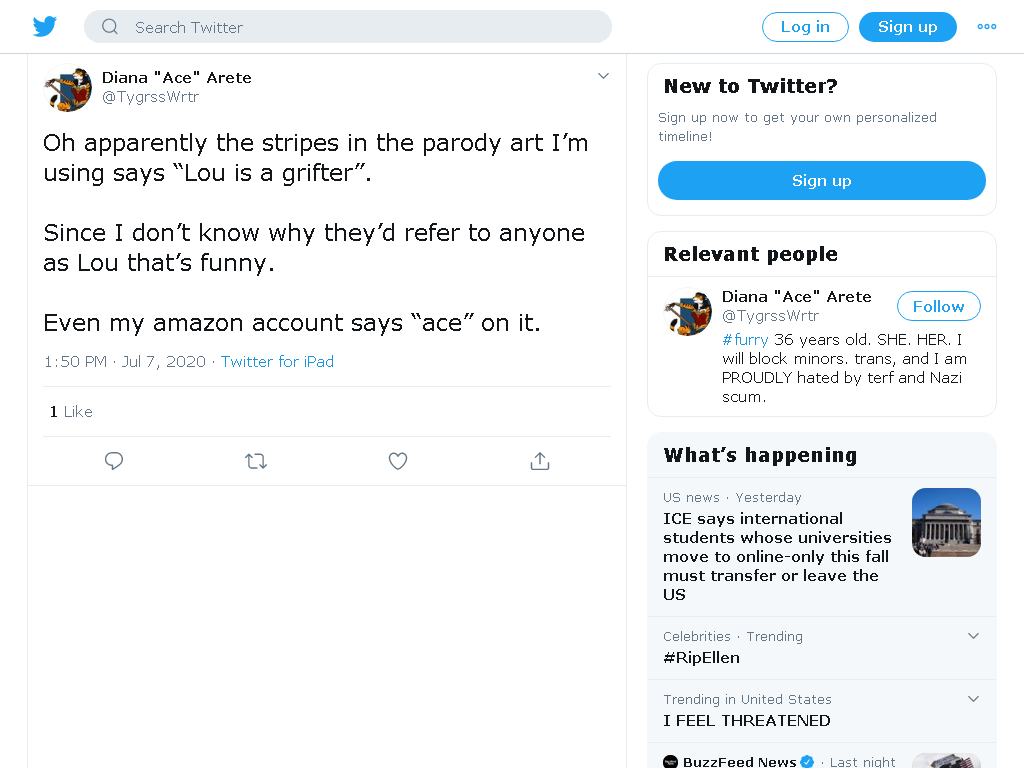Screen dimensions: 1024x768
Task: Retweet using the retweet arrows icon
Action: pyautogui.click(x=256, y=461)
